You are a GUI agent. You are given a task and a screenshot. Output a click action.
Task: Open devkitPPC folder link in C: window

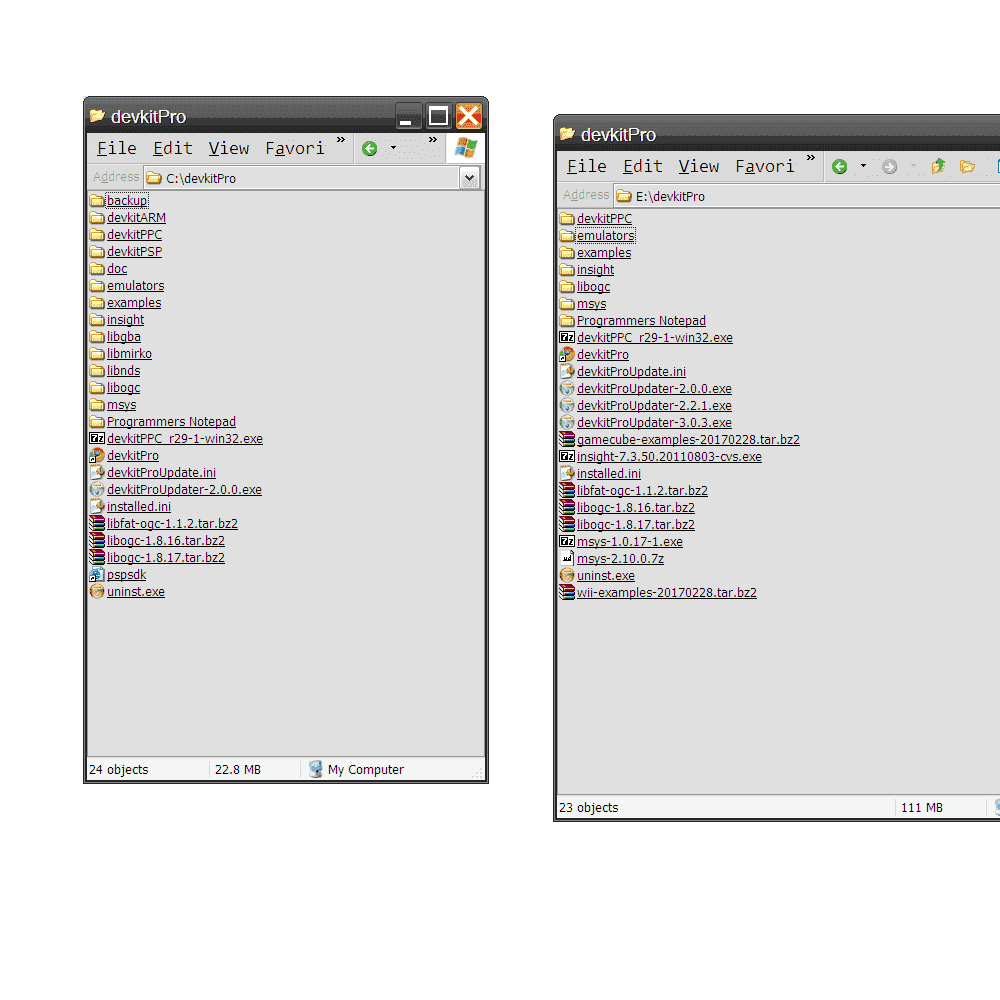135,235
